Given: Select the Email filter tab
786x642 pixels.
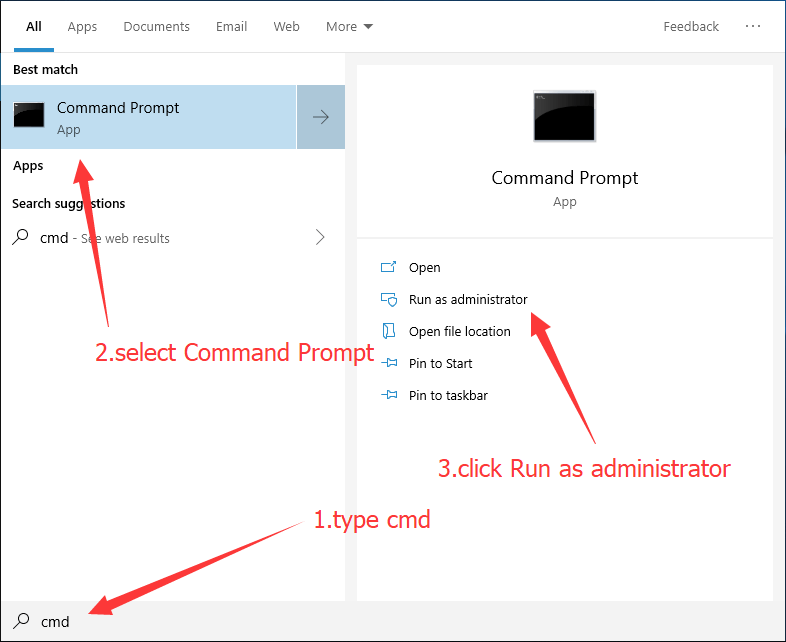Looking at the screenshot, I should 230,26.
